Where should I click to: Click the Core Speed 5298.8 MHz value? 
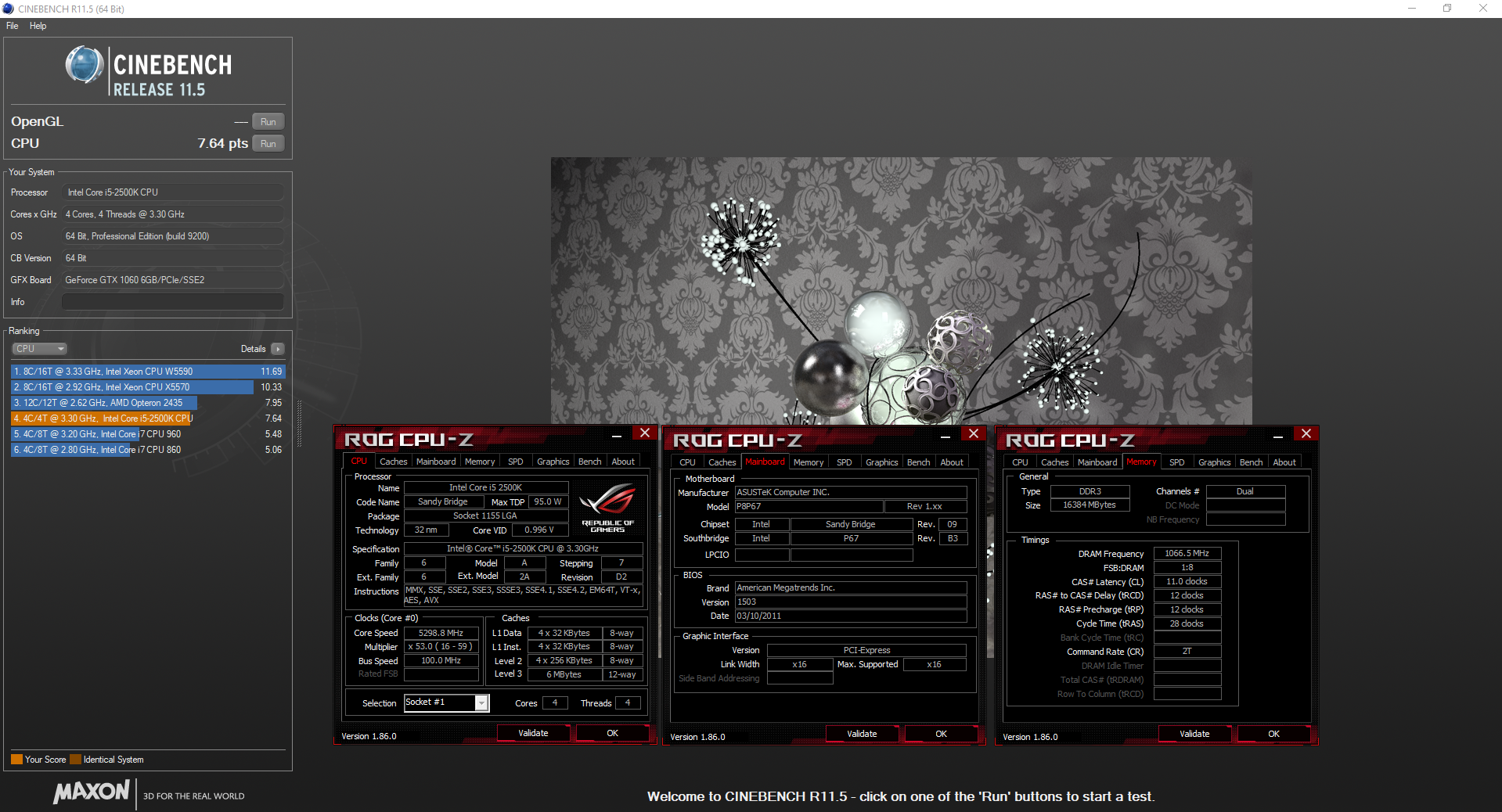click(441, 633)
